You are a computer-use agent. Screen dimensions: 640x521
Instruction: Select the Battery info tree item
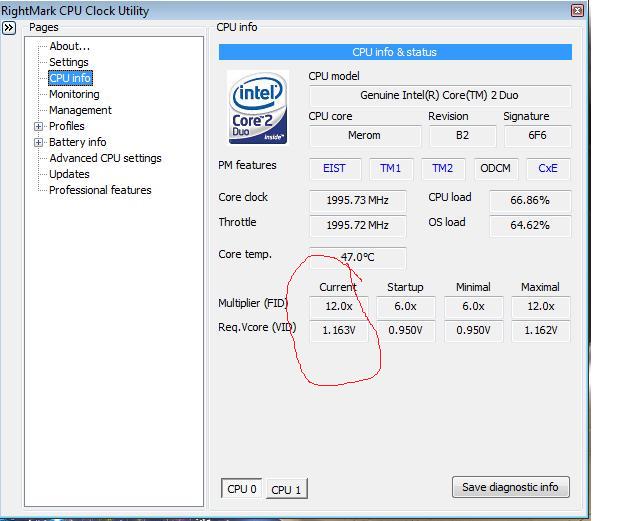pos(78,142)
